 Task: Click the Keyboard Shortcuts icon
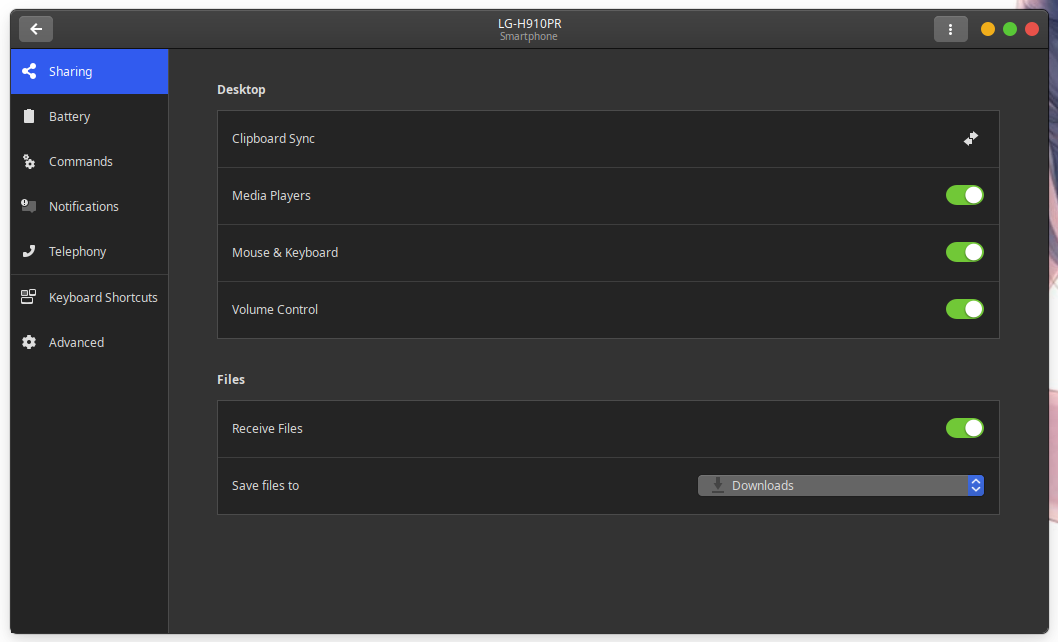(28, 297)
